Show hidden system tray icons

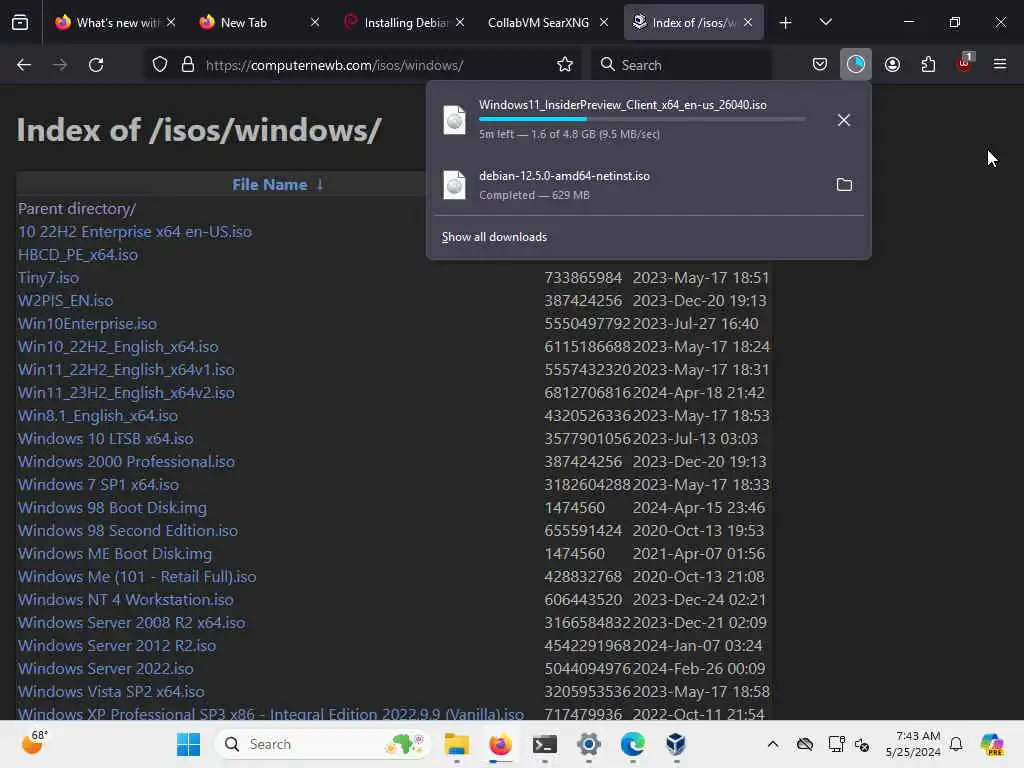coord(773,744)
